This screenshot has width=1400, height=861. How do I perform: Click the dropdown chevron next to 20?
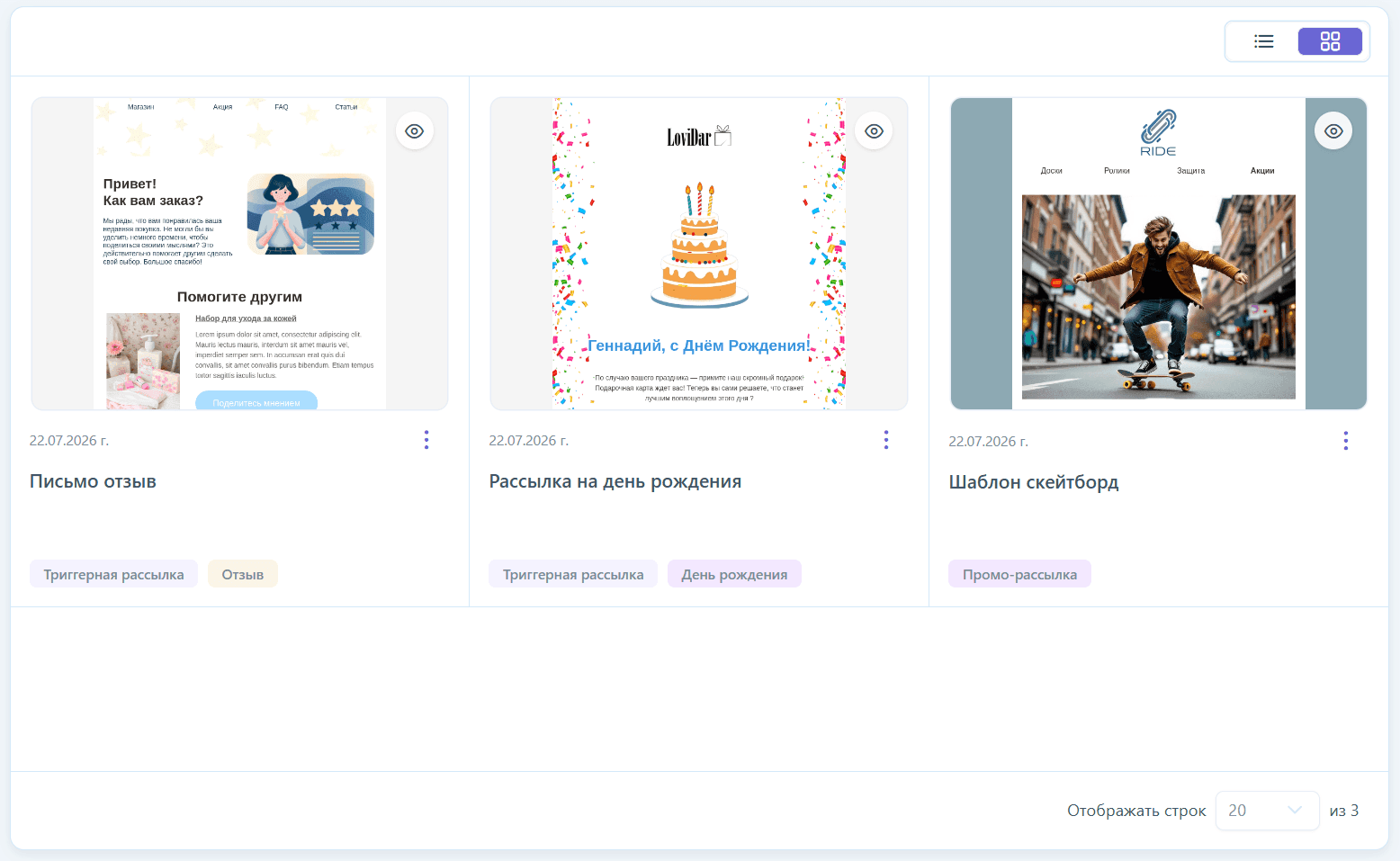coord(1295,811)
